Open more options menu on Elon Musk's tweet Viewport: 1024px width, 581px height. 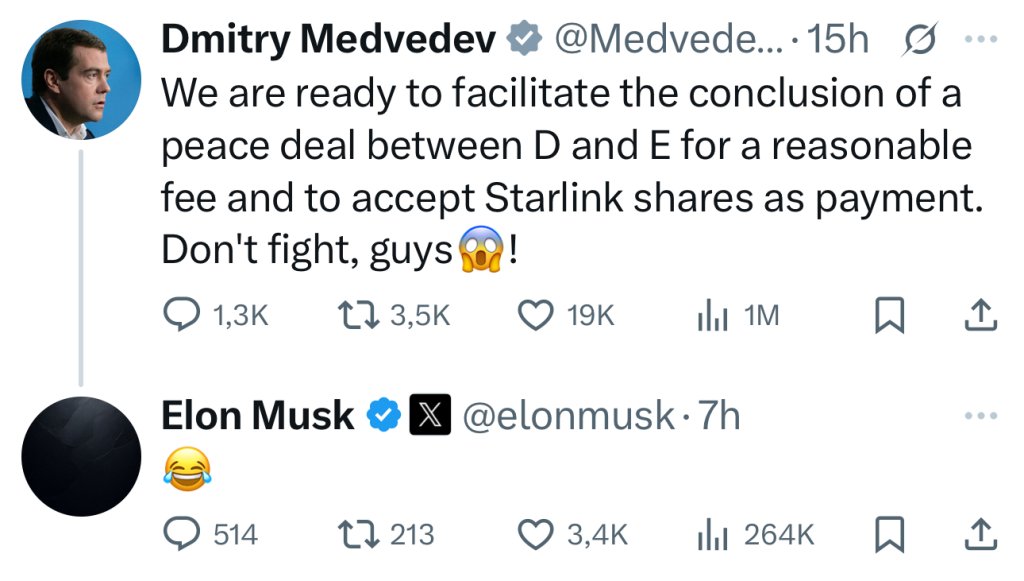(x=981, y=415)
